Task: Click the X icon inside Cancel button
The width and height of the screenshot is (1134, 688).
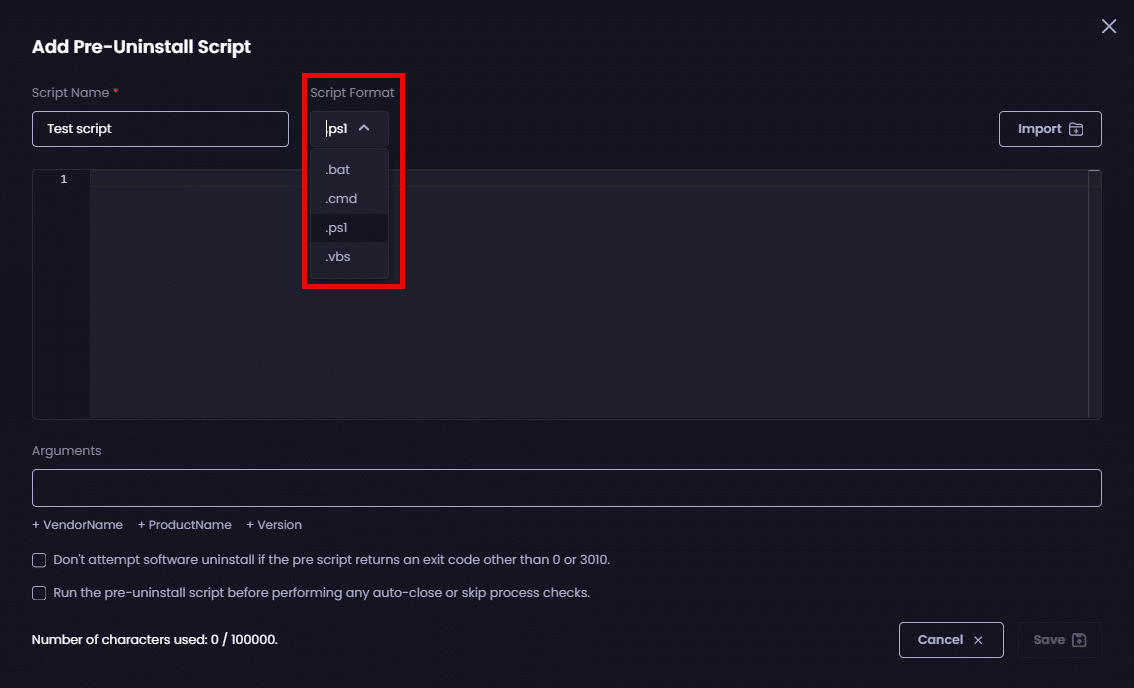Action: (978, 640)
